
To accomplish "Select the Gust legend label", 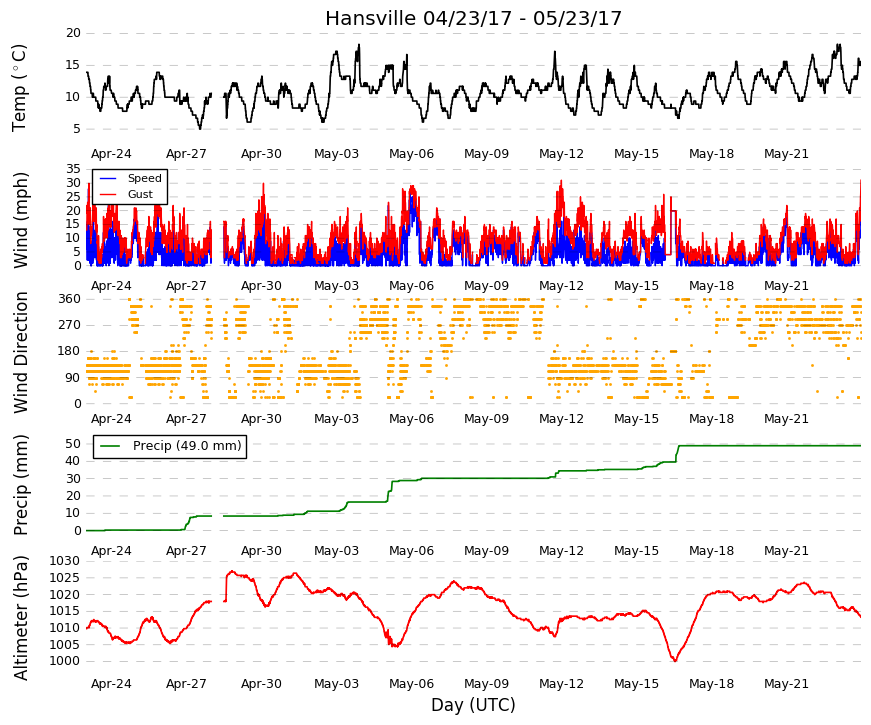I will point(140,194).
